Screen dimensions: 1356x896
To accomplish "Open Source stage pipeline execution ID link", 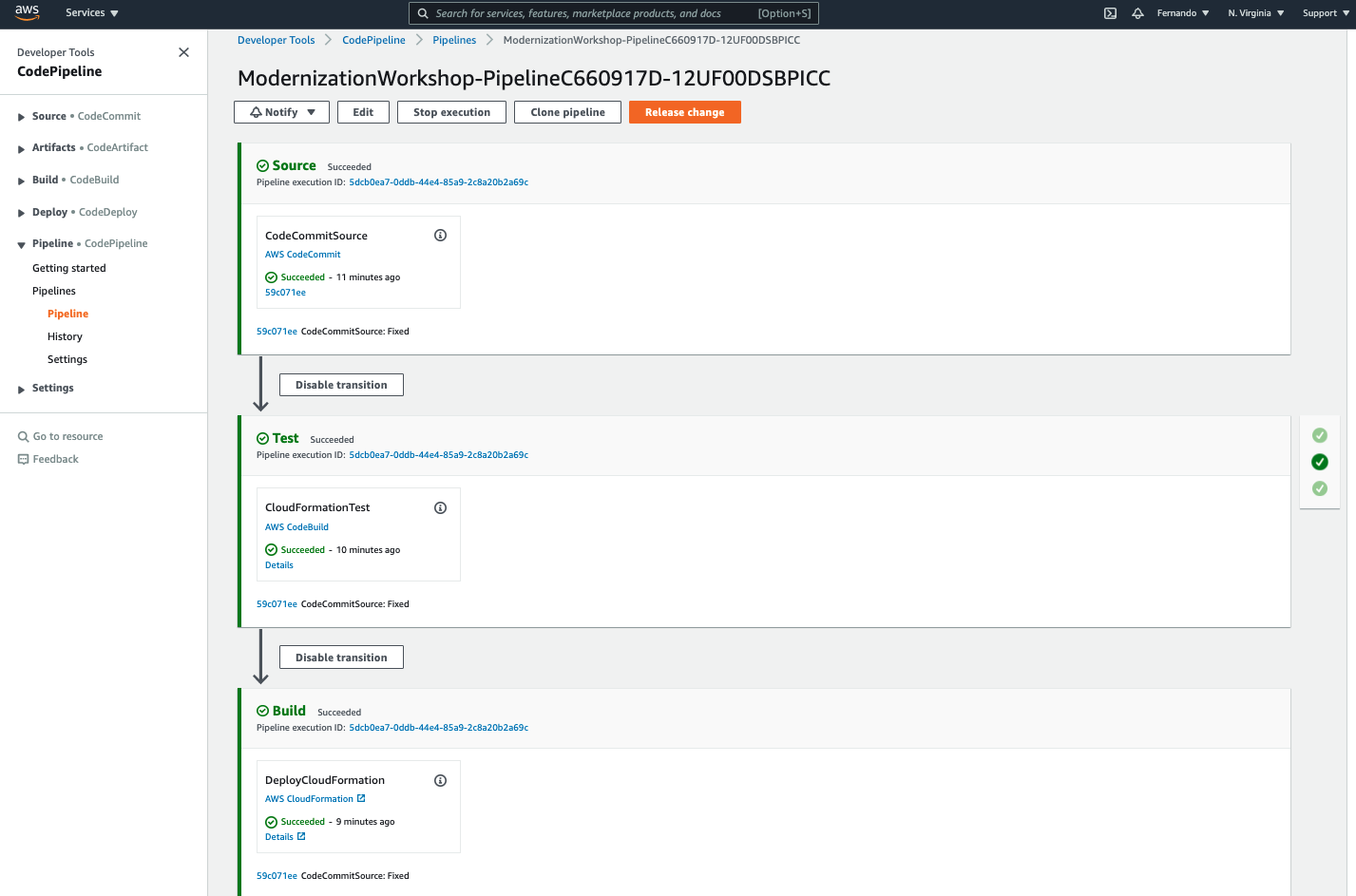I will point(438,182).
